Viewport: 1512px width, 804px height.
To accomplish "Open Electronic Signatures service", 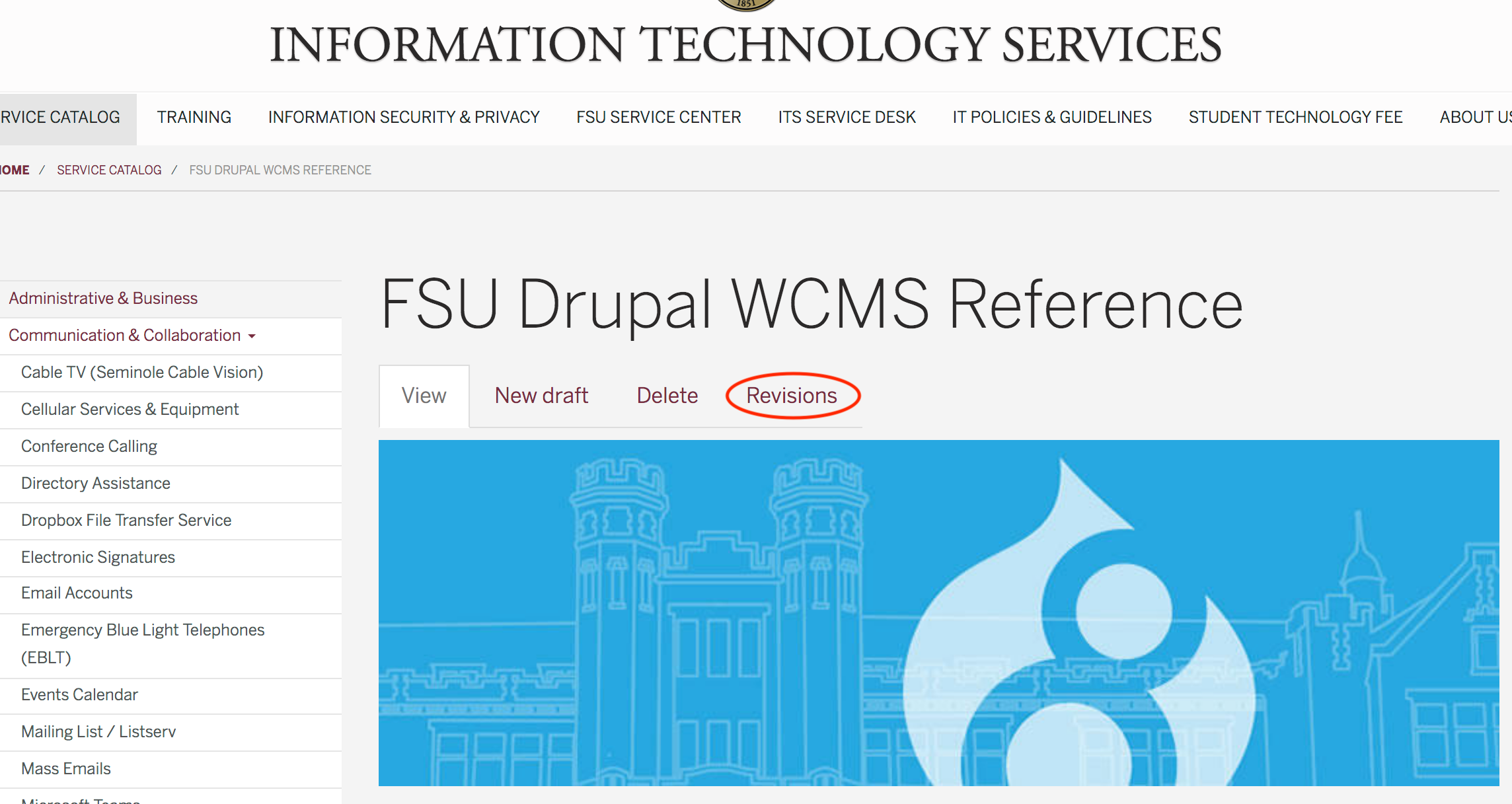I will pos(98,558).
